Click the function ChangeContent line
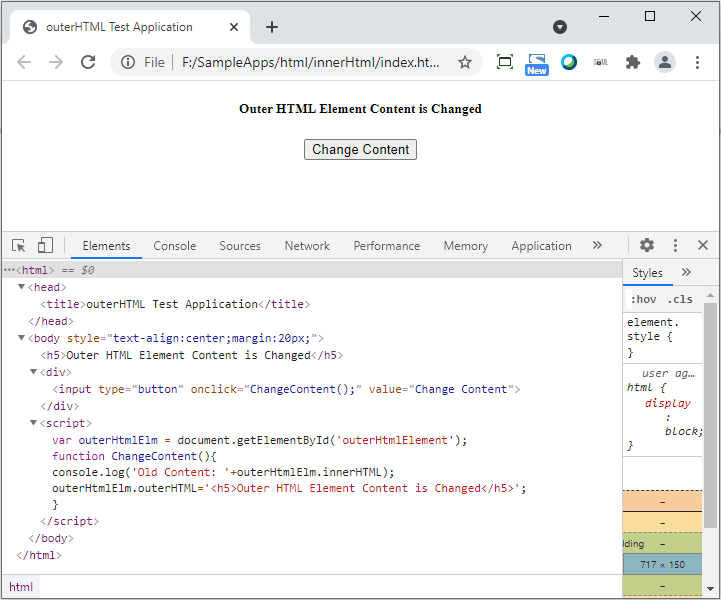 134,456
